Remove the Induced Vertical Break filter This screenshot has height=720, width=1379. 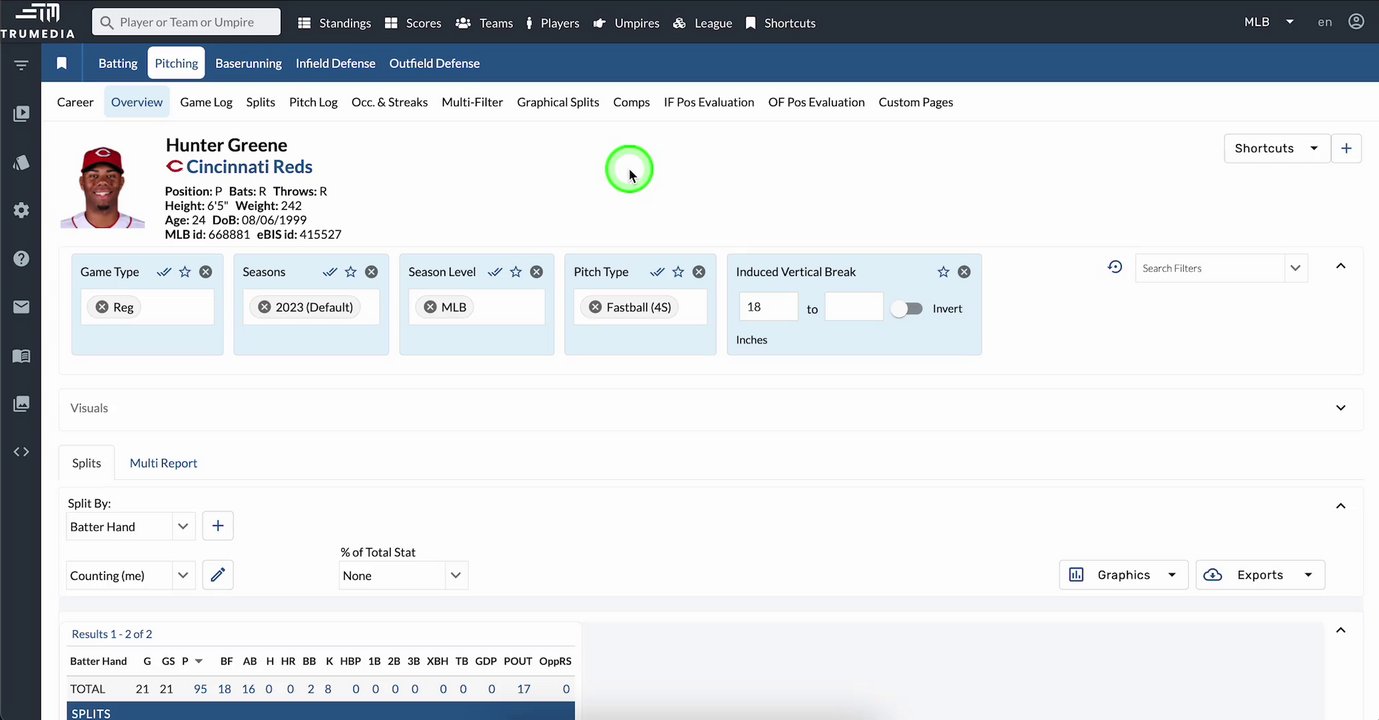964,272
